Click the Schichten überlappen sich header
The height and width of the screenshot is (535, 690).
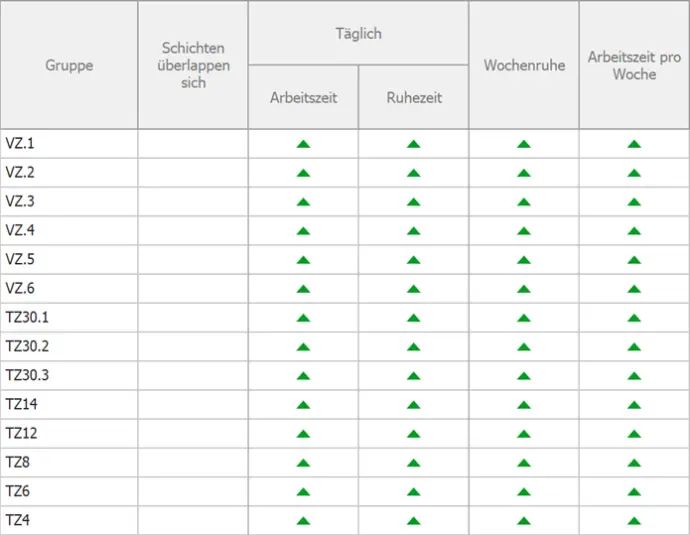tap(193, 65)
